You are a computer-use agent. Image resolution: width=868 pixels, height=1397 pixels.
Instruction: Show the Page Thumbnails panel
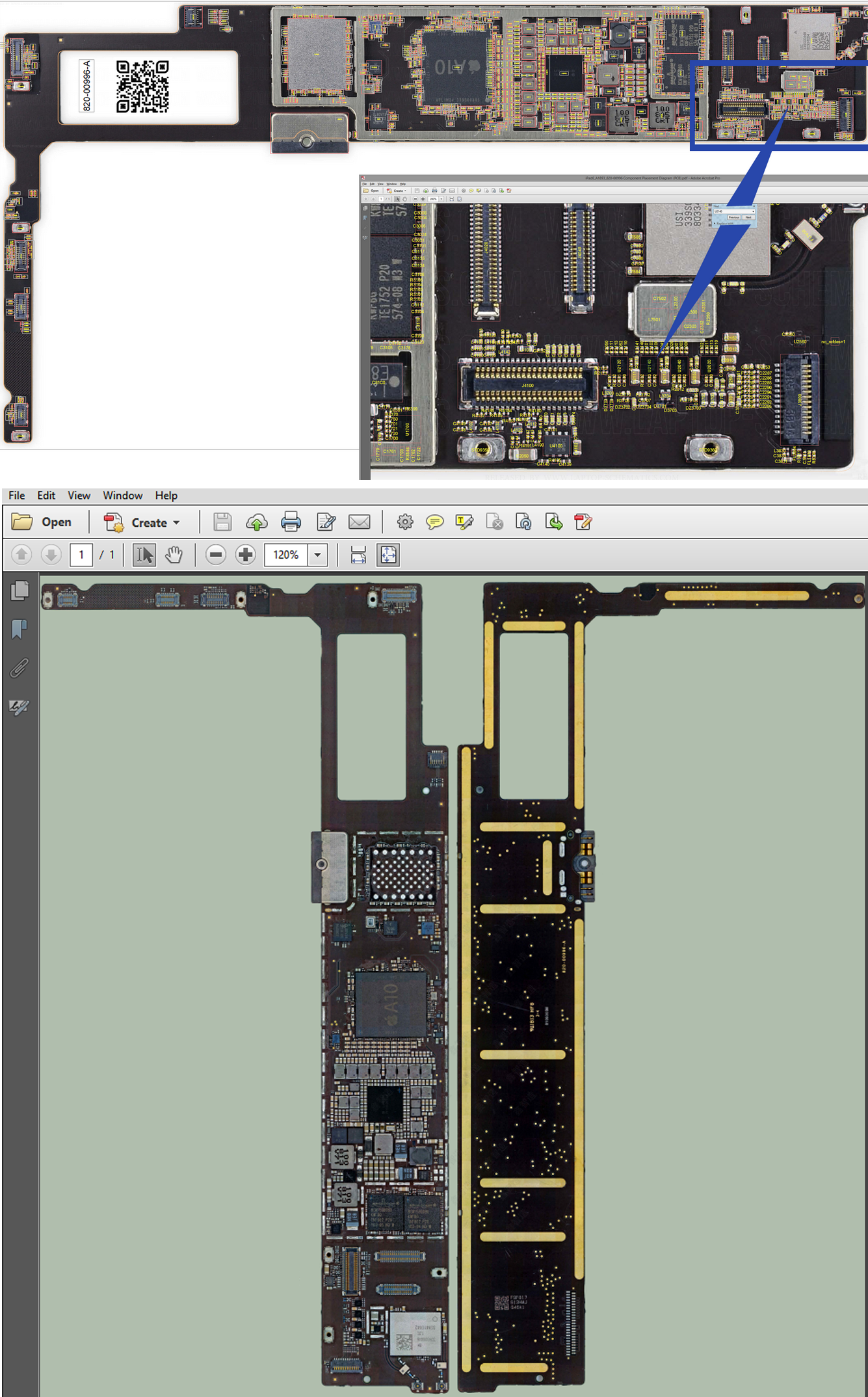[20, 590]
